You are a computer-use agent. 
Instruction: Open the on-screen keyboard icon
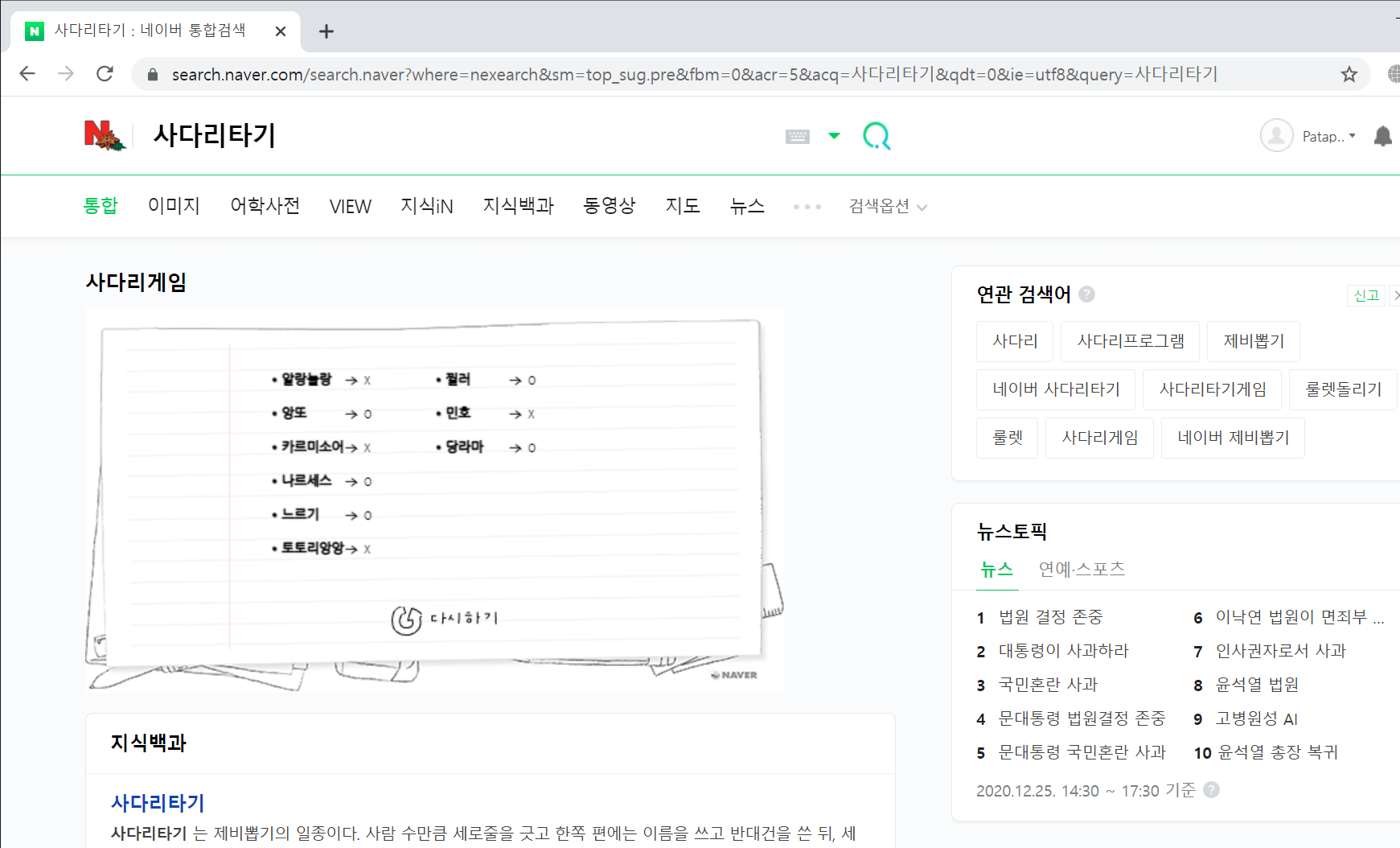798,137
